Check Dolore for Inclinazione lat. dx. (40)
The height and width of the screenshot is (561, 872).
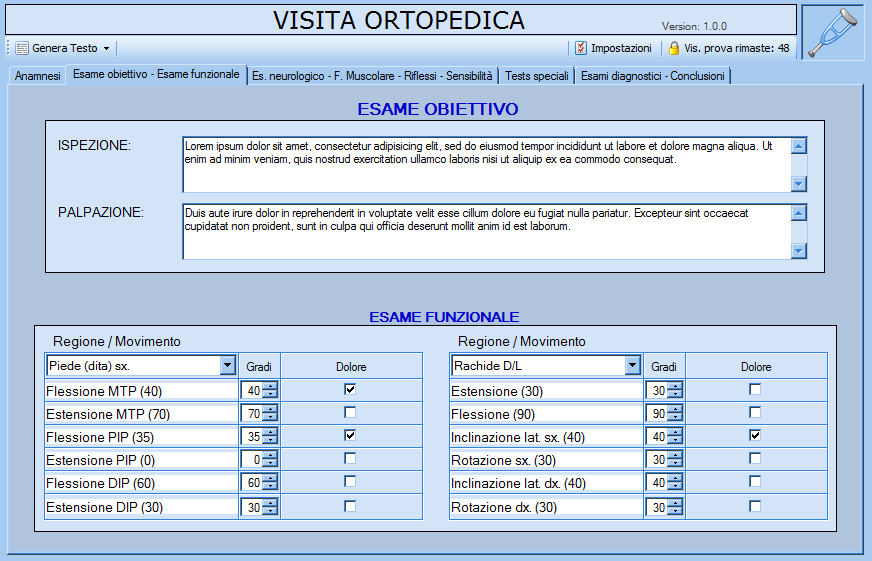tap(755, 481)
